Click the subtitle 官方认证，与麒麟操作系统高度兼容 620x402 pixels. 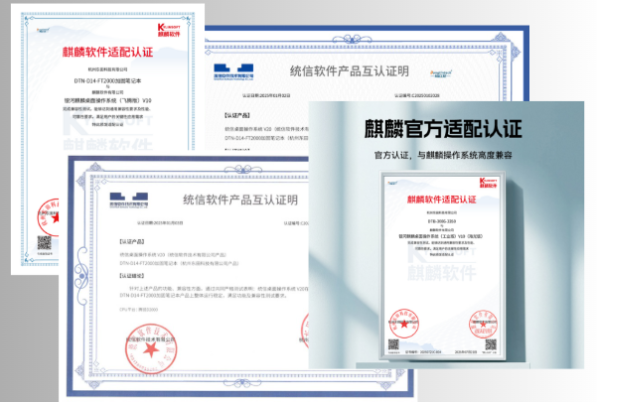443,155
